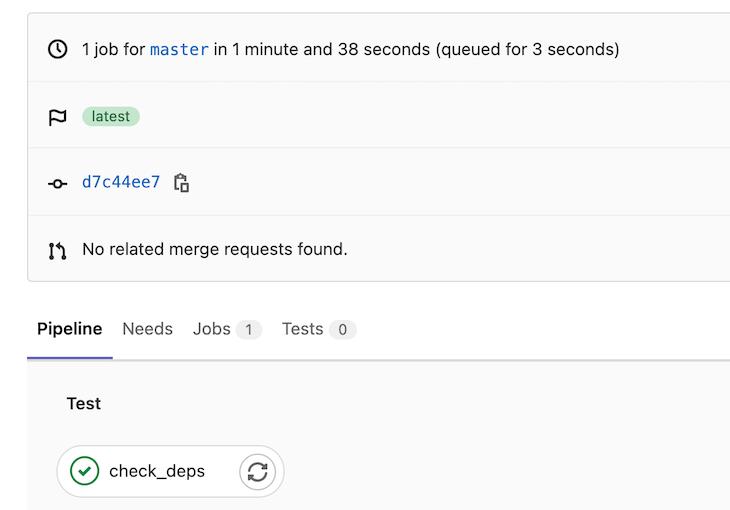The image size is (730, 510).
Task: Copy commit SHA with clipboard icon
Action: pos(181,183)
